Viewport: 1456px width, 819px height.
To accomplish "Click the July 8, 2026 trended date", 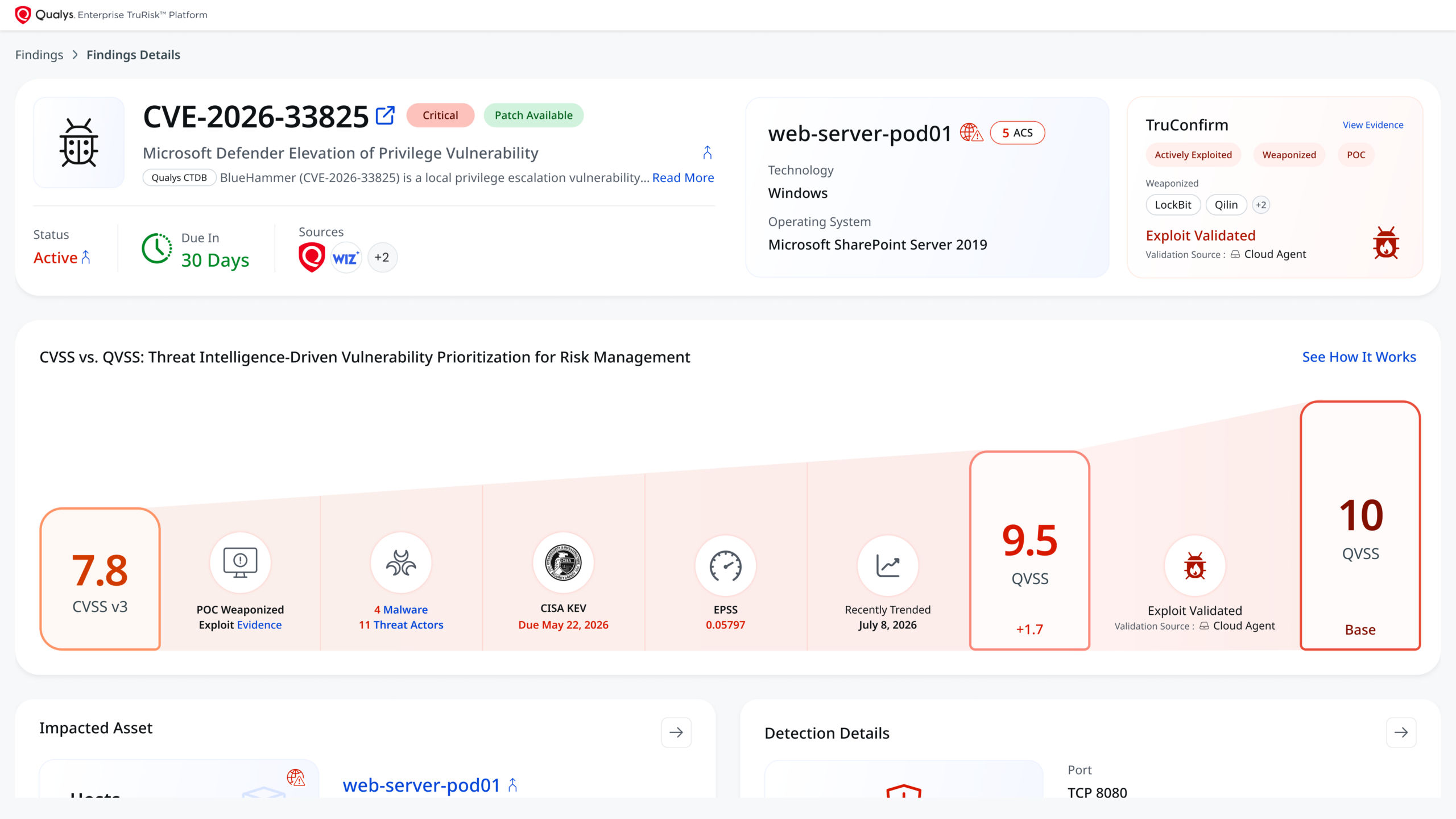I will [x=887, y=625].
